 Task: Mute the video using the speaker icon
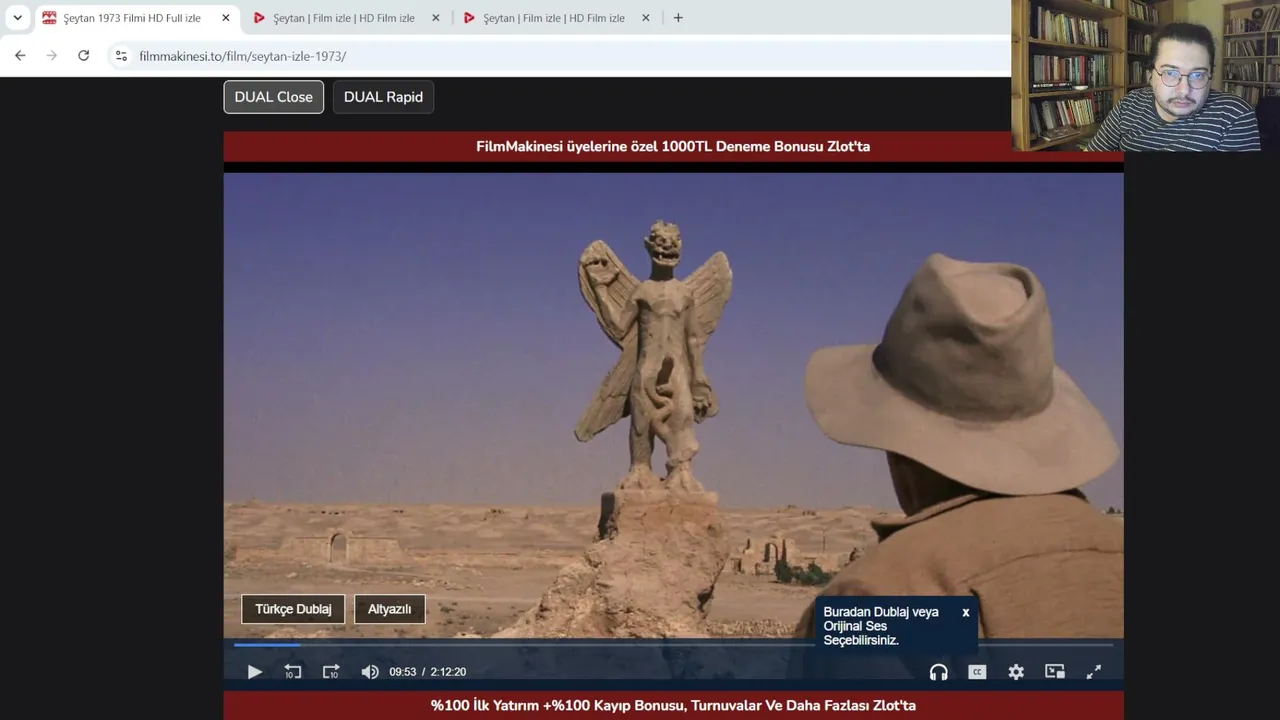[x=370, y=672]
